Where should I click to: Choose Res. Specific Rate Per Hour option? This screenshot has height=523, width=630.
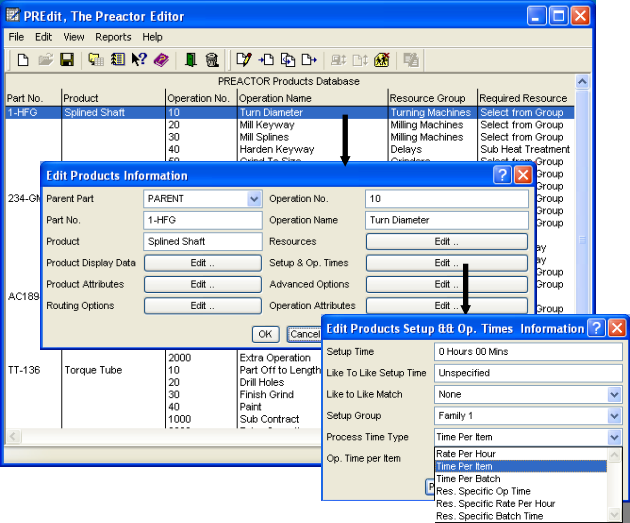521,504
